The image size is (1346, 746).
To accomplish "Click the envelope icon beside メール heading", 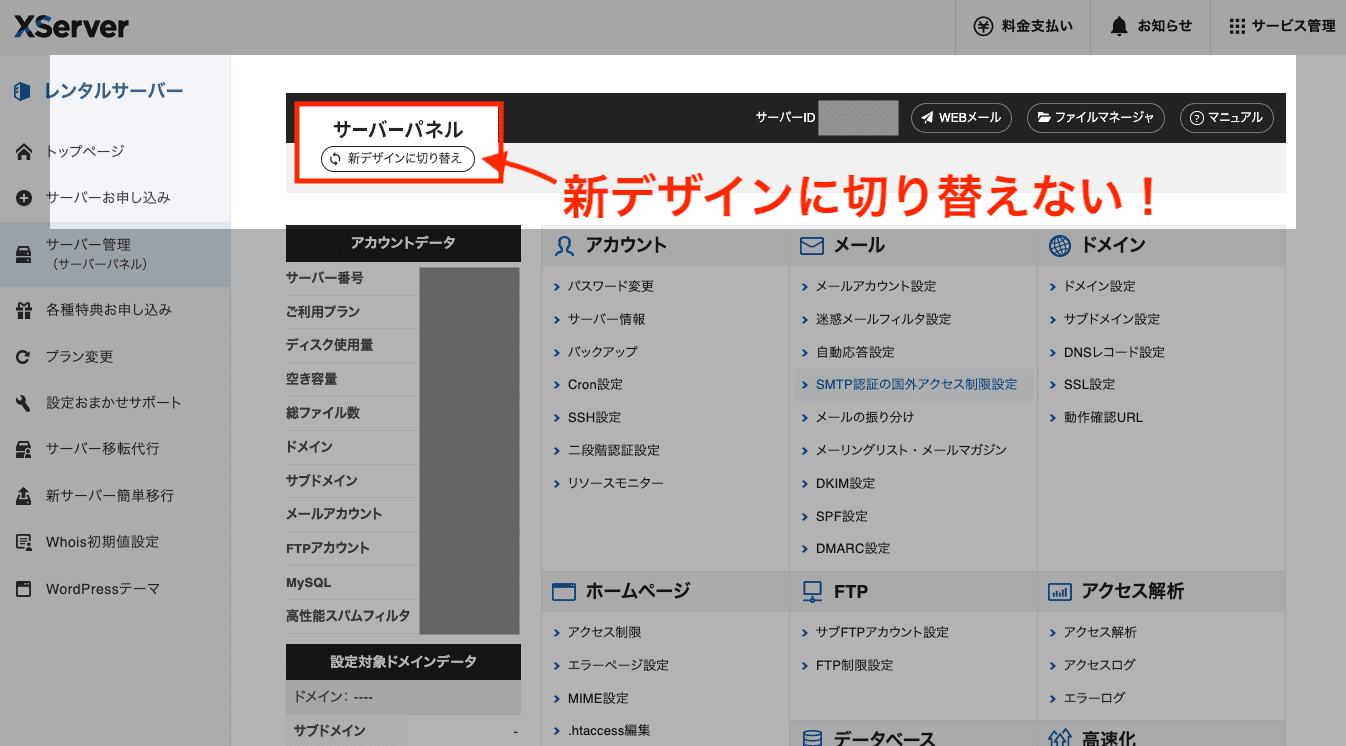I will point(811,245).
